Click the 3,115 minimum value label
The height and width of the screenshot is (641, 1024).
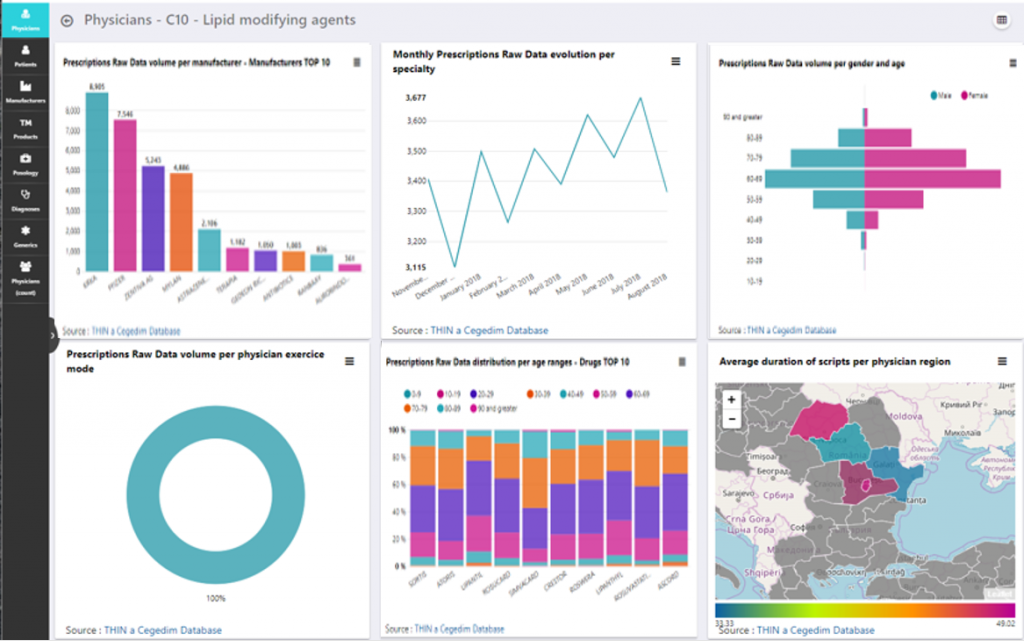pos(416,268)
